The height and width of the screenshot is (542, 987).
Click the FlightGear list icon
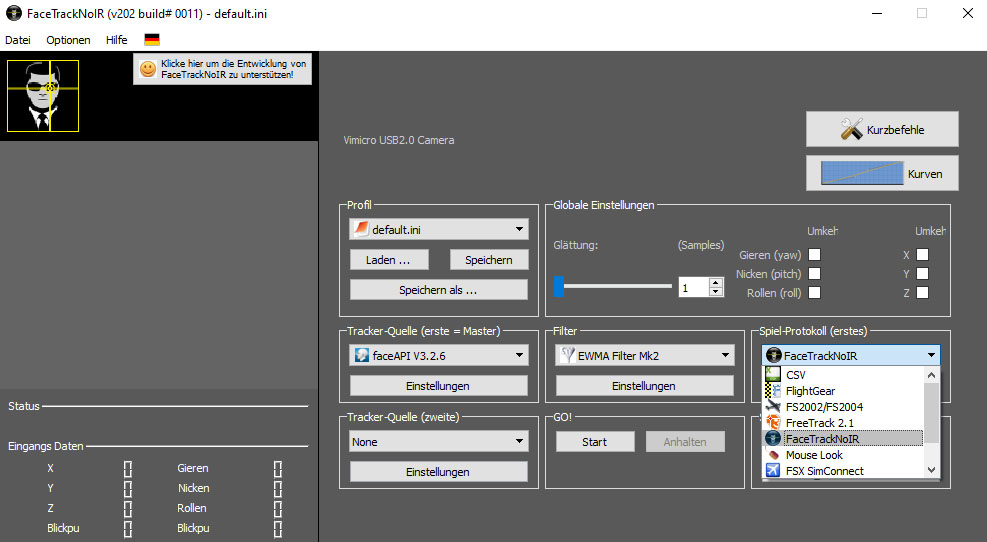773,391
